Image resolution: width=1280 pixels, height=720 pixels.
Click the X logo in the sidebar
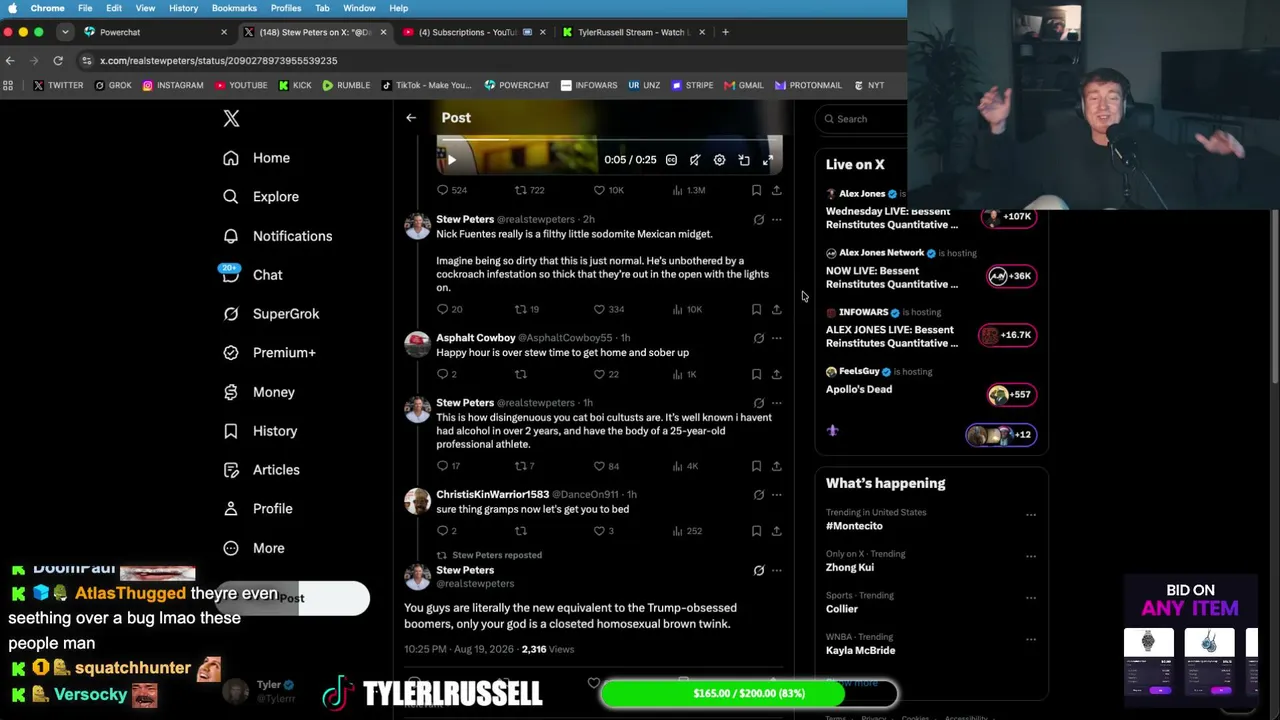click(x=231, y=118)
